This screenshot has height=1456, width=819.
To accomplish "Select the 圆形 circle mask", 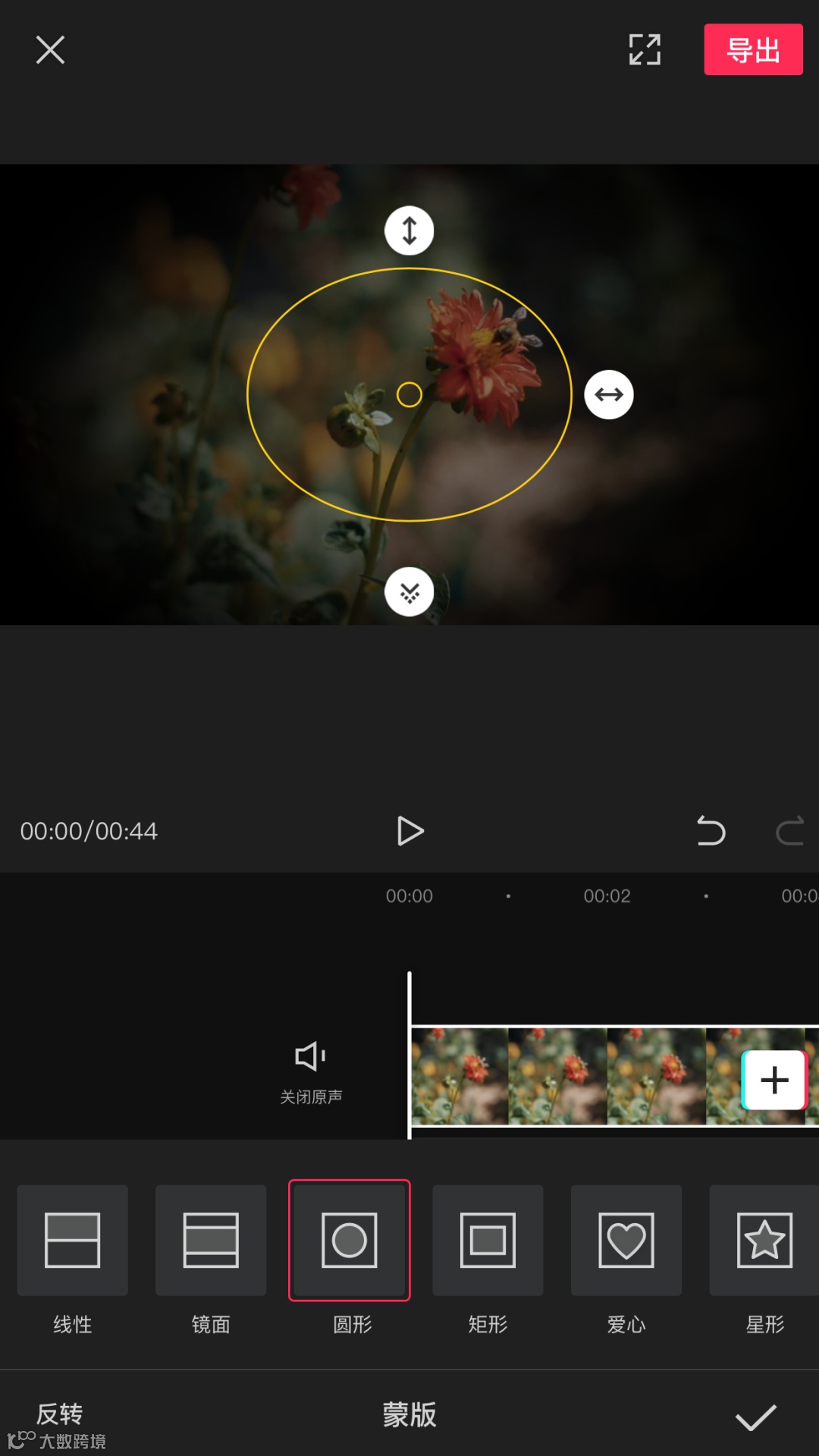I will point(350,1240).
